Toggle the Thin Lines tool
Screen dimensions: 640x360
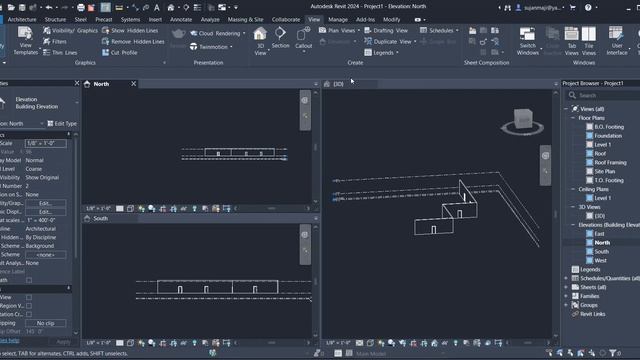click(x=60, y=52)
